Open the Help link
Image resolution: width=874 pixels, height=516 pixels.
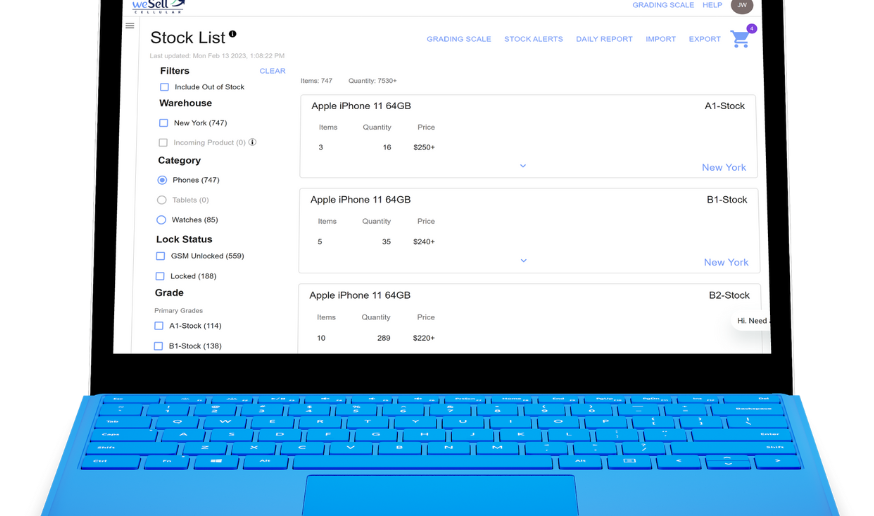(x=712, y=5)
